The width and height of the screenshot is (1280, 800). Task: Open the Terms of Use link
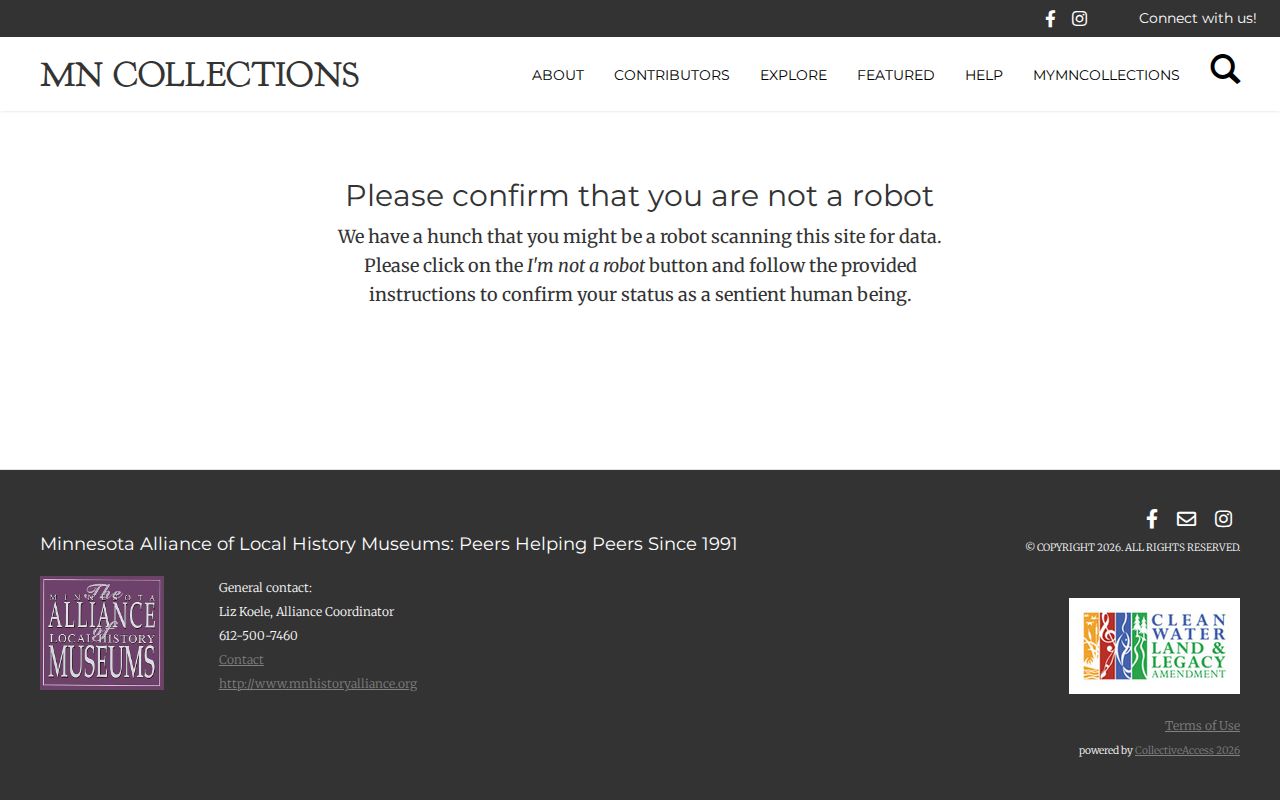[1202, 726]
